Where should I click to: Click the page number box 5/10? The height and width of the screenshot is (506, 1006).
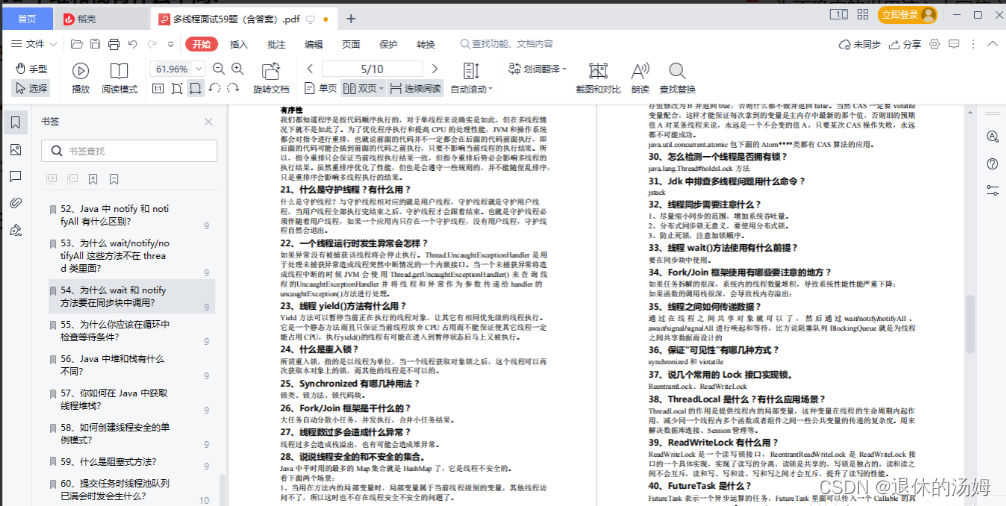372,69
